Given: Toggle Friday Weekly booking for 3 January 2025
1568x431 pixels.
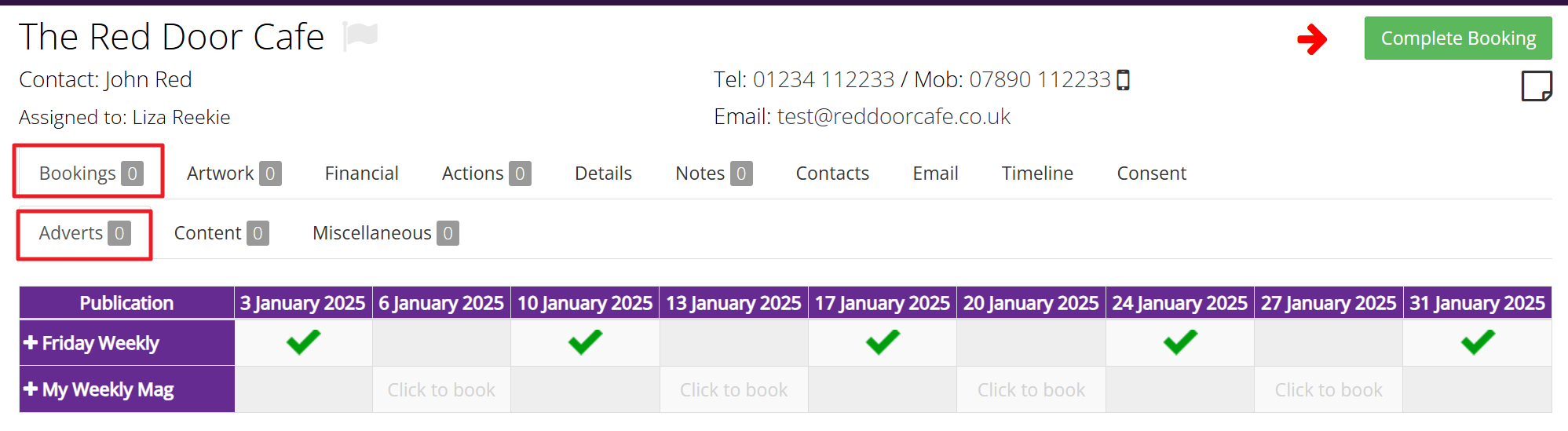Looking at the screenshot, I should 303,342.
